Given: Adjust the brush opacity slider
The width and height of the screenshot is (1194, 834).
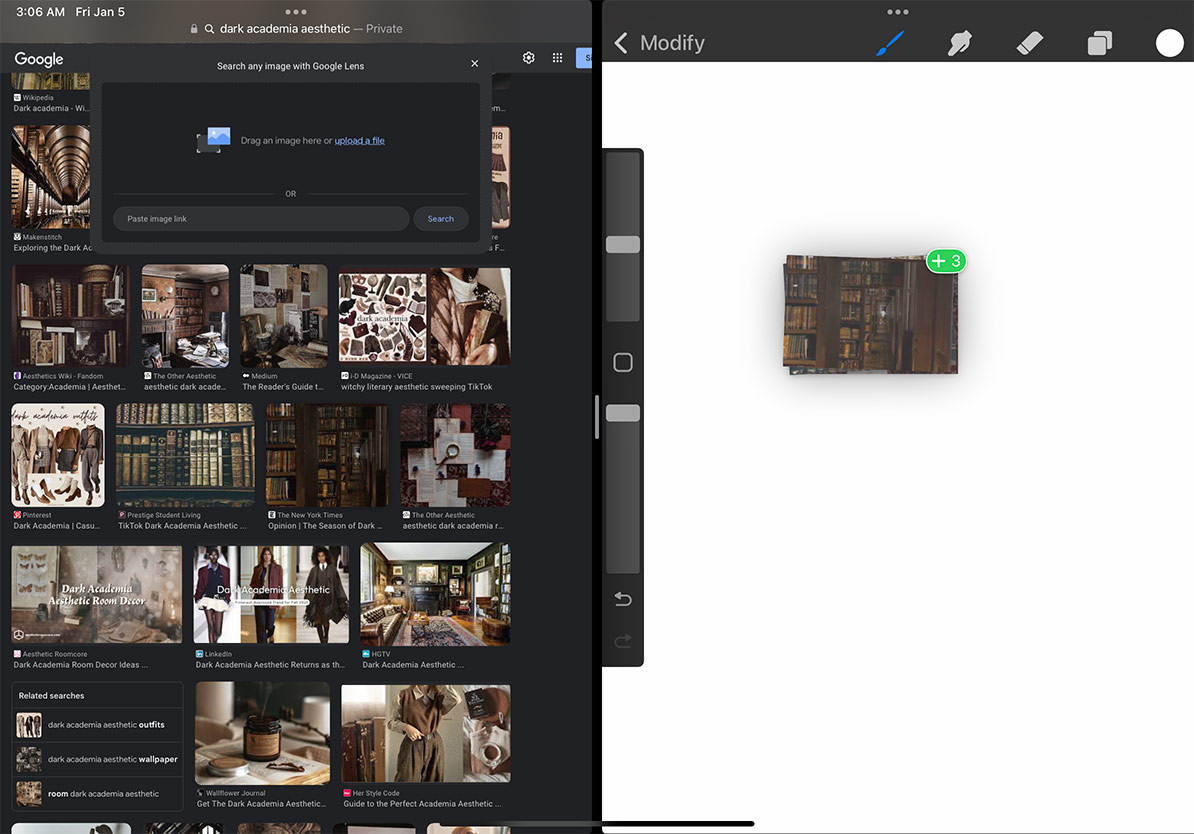Looking at the screenshot, I should [x=622, y=412].
